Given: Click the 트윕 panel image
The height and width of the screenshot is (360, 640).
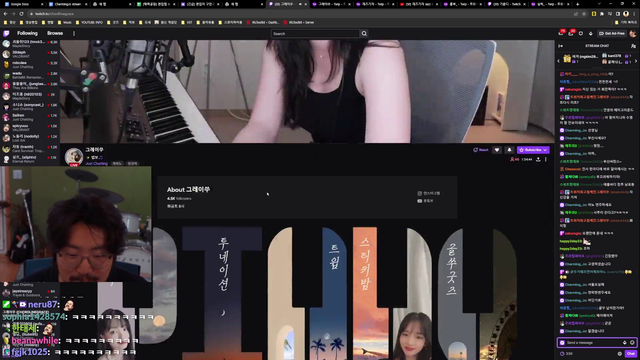Looking at the screenshot, I should pos(328,293).
